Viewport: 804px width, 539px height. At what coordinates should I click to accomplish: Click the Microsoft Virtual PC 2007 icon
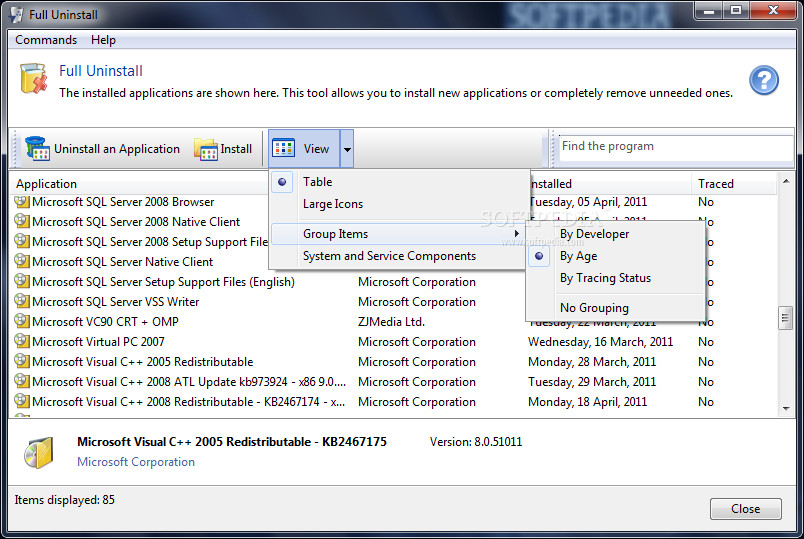[22, 342]
